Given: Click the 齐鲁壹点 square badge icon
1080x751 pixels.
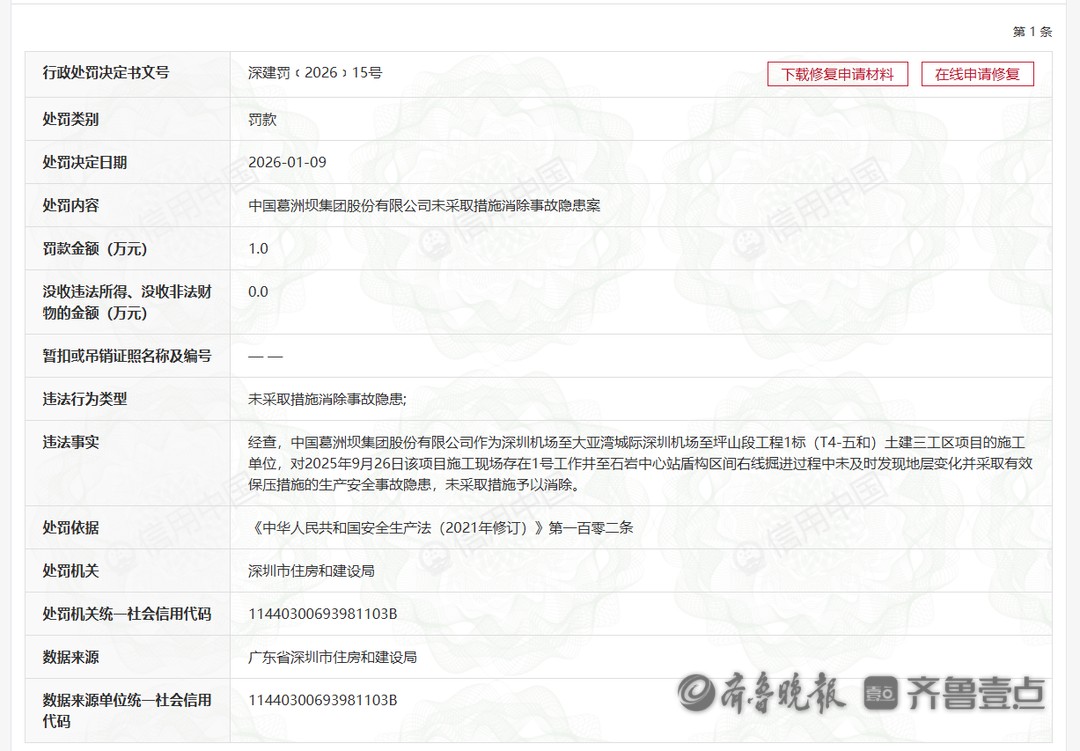Looking at the screenshot, I should 880,692.
